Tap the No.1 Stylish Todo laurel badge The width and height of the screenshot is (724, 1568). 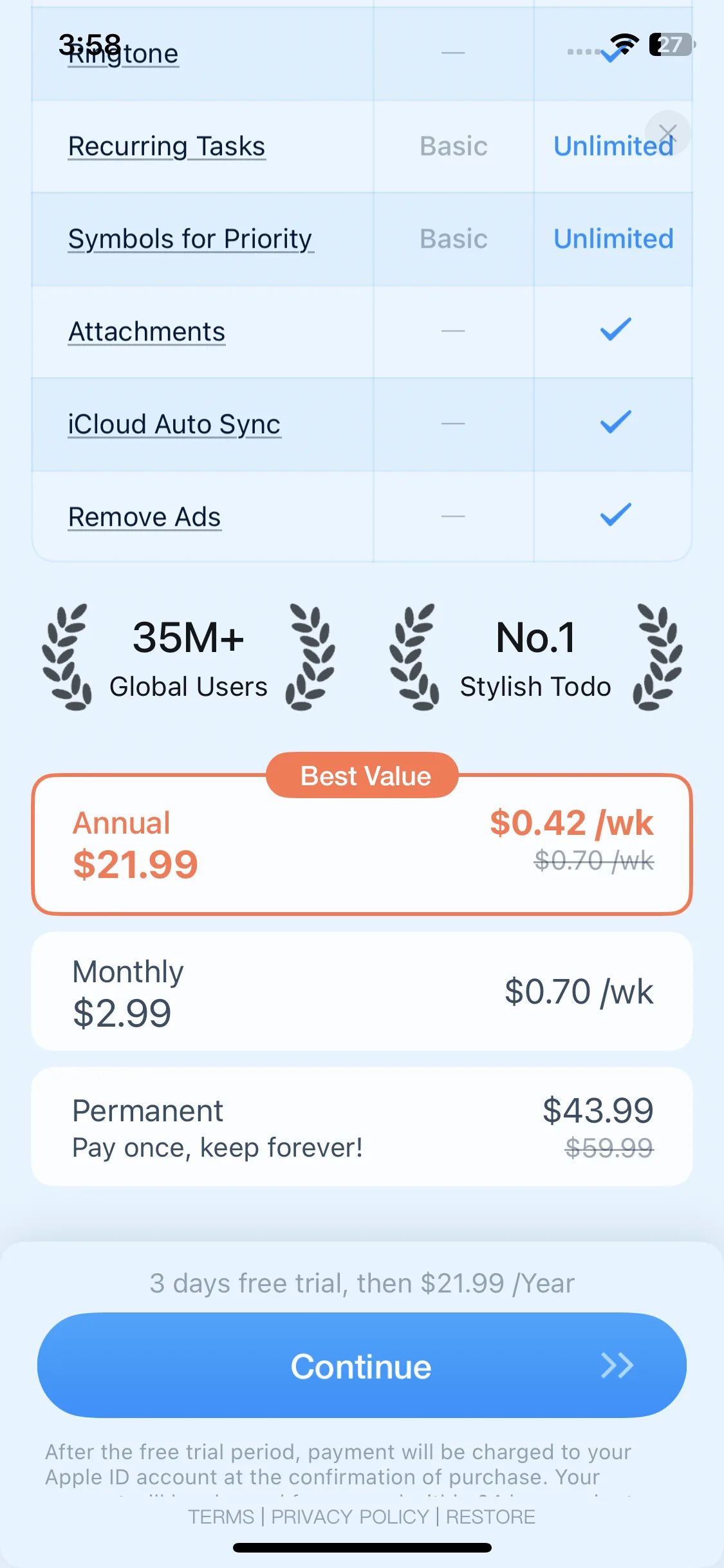pyautogui.click(x=535, y=658)
